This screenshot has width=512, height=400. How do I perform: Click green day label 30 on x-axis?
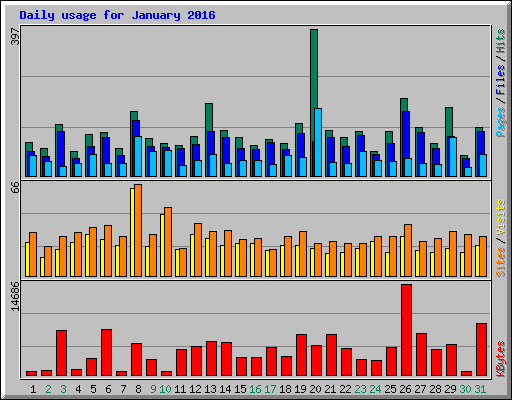(x=465, y=389)
